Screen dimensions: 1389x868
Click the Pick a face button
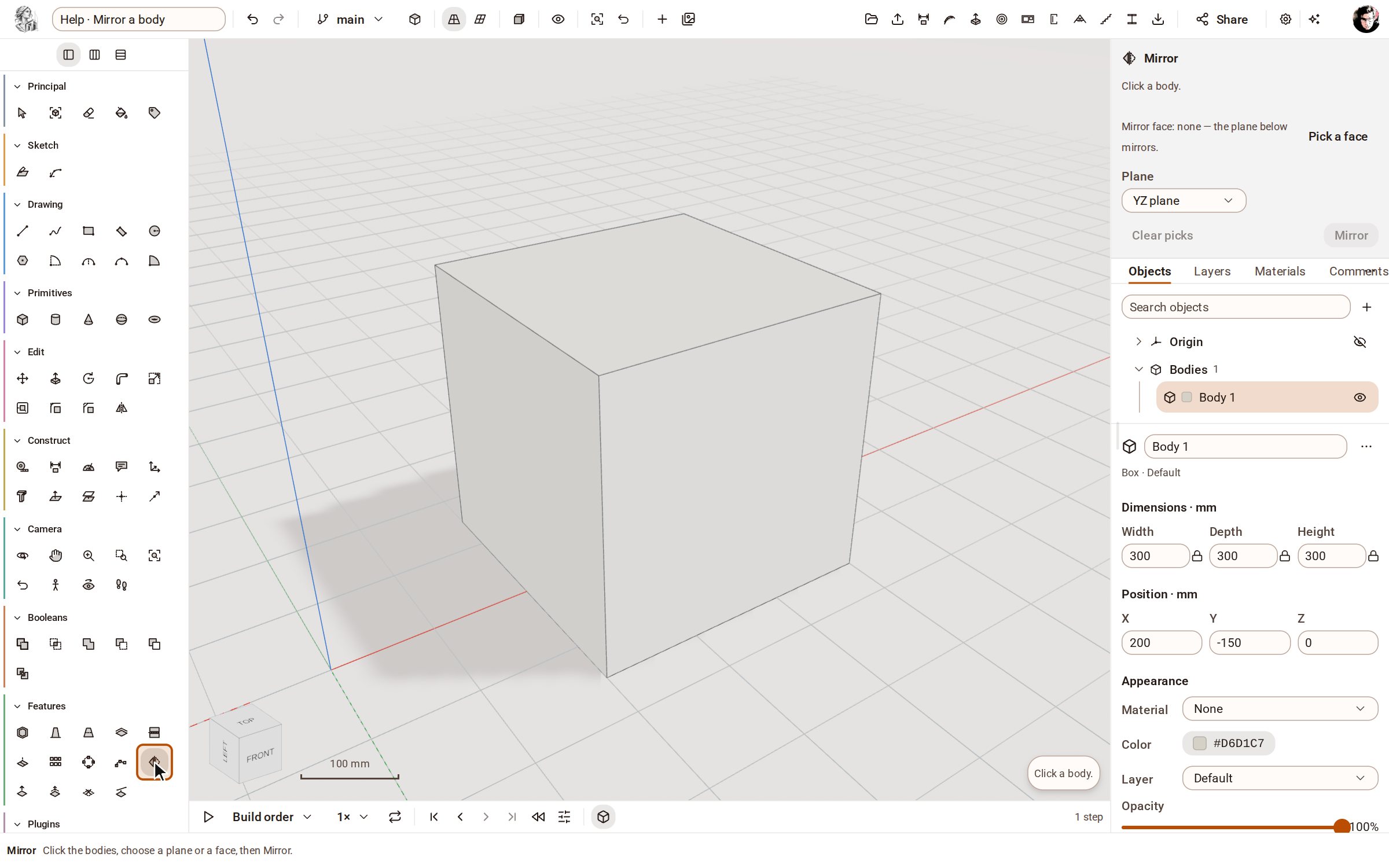(1337, 137)
